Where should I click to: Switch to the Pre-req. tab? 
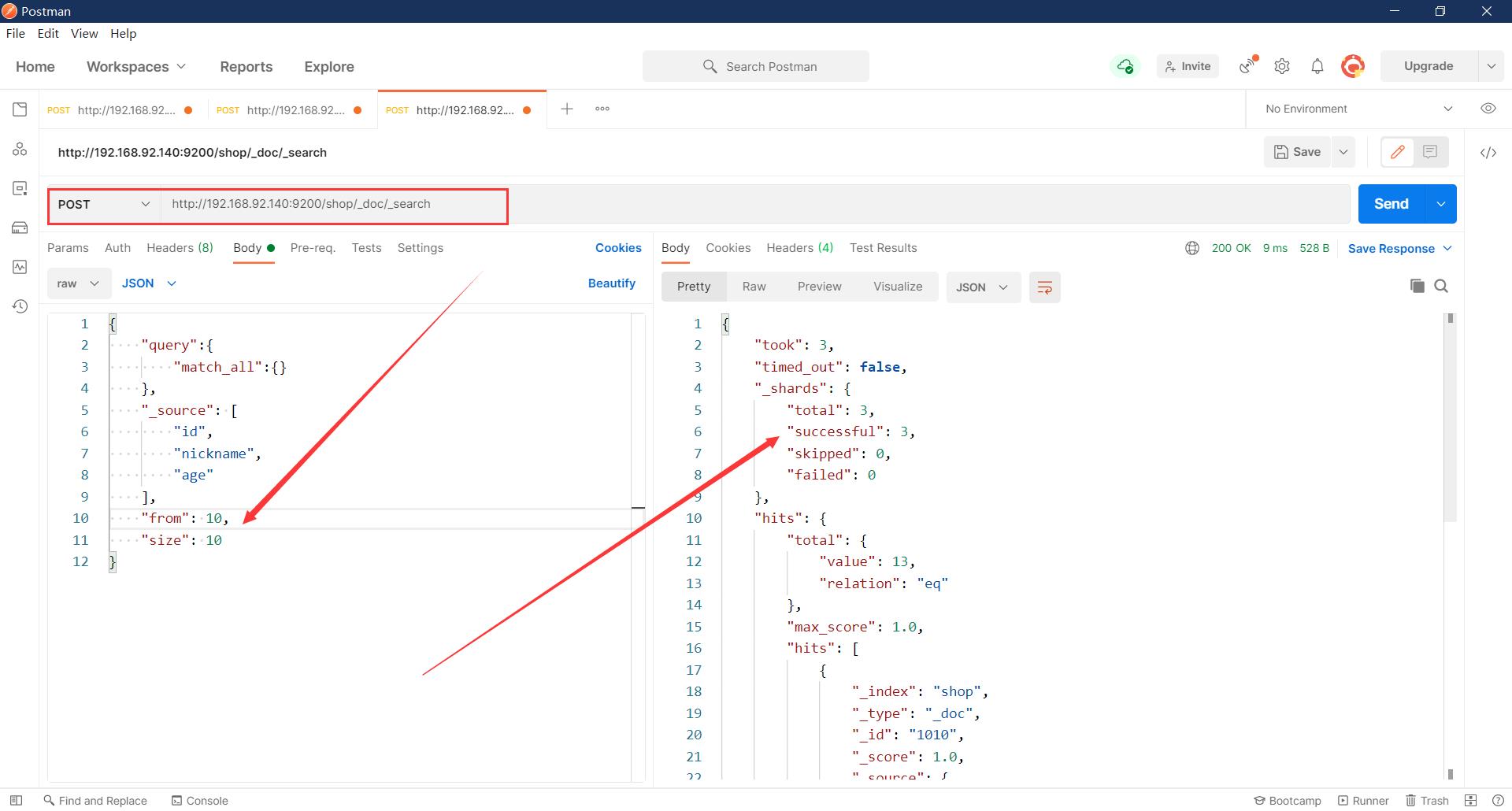click(x=313, y=248)
